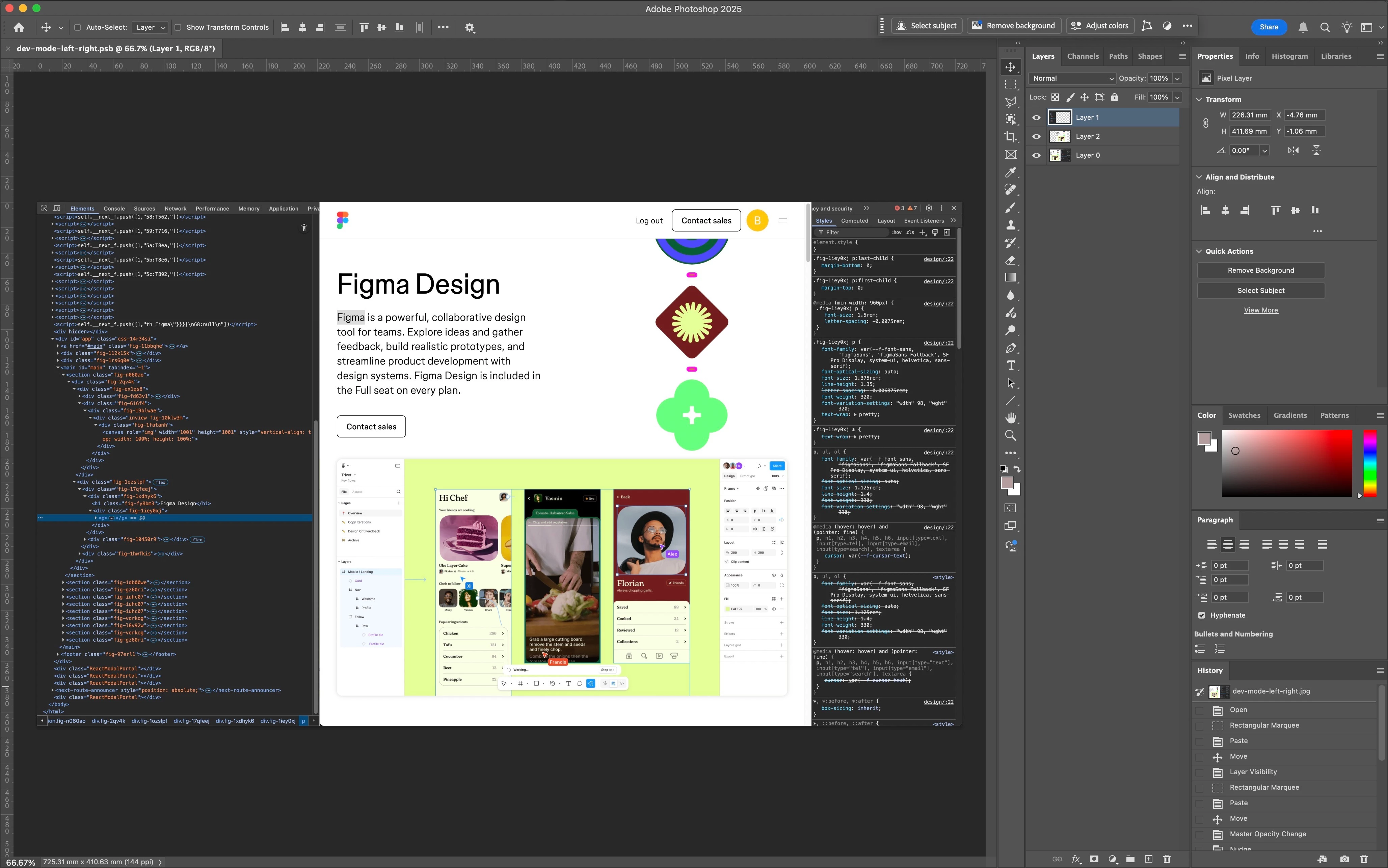This screenshot has width=1388, height=868.
Task: Select the Polygonal Lasso tool
Action: click(x=1010, y=102)
